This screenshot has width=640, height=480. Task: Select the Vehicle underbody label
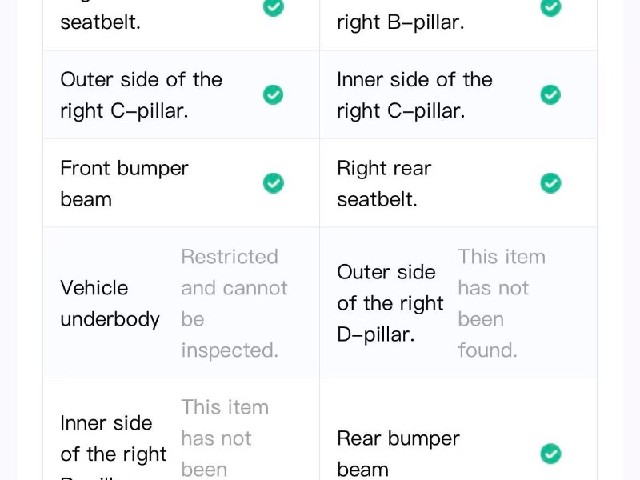click(x=110, y=303)
